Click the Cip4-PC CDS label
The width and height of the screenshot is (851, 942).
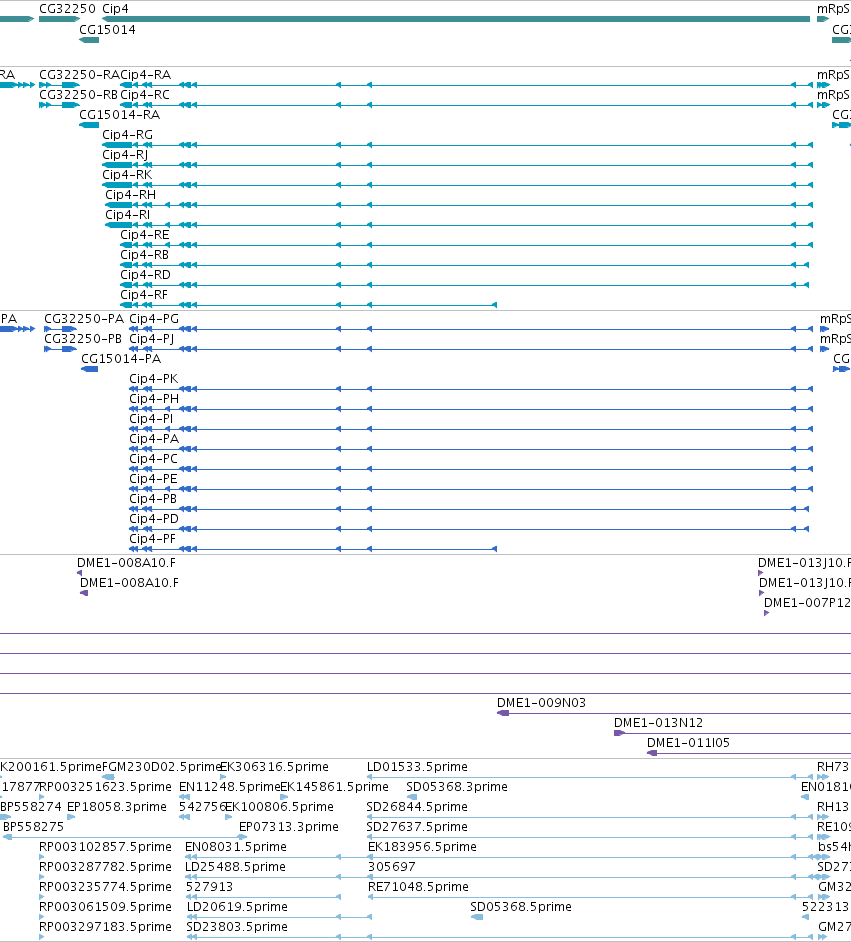(153, 458)
